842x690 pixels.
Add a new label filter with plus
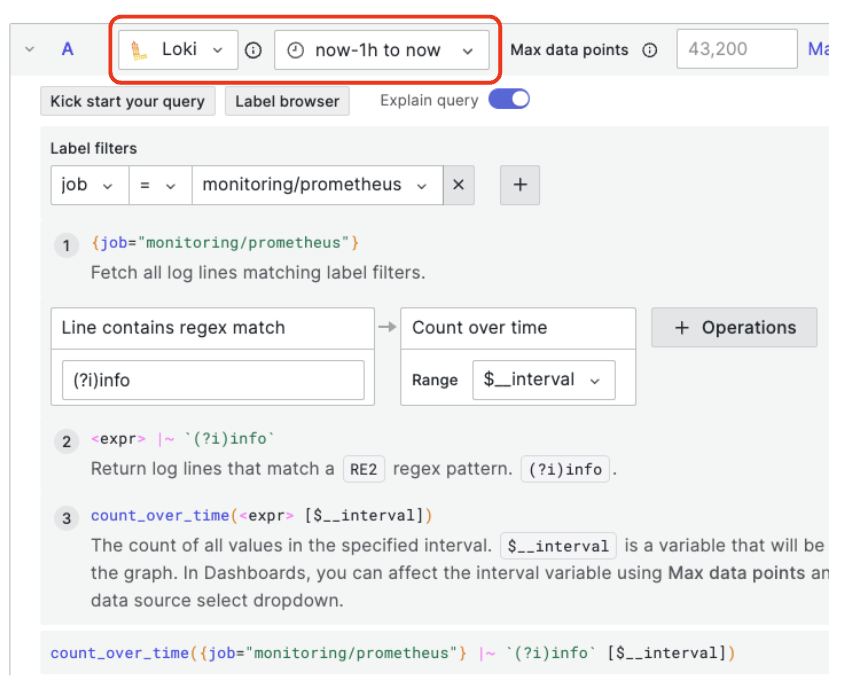tap(519, 185)
